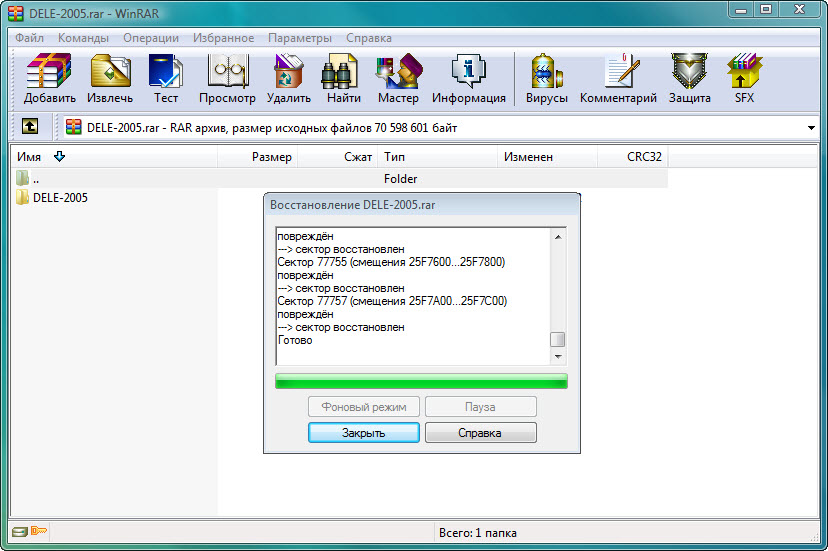
Task: Click the Закрыть button in dialog
Action: click(364, 433)
